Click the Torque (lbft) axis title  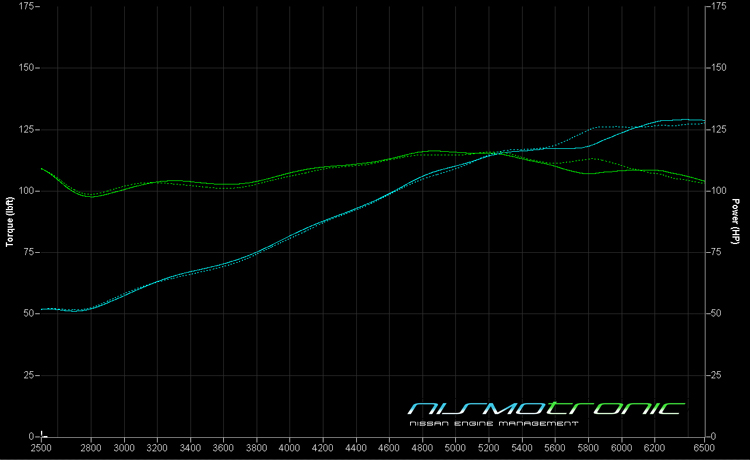click(8, 222)
